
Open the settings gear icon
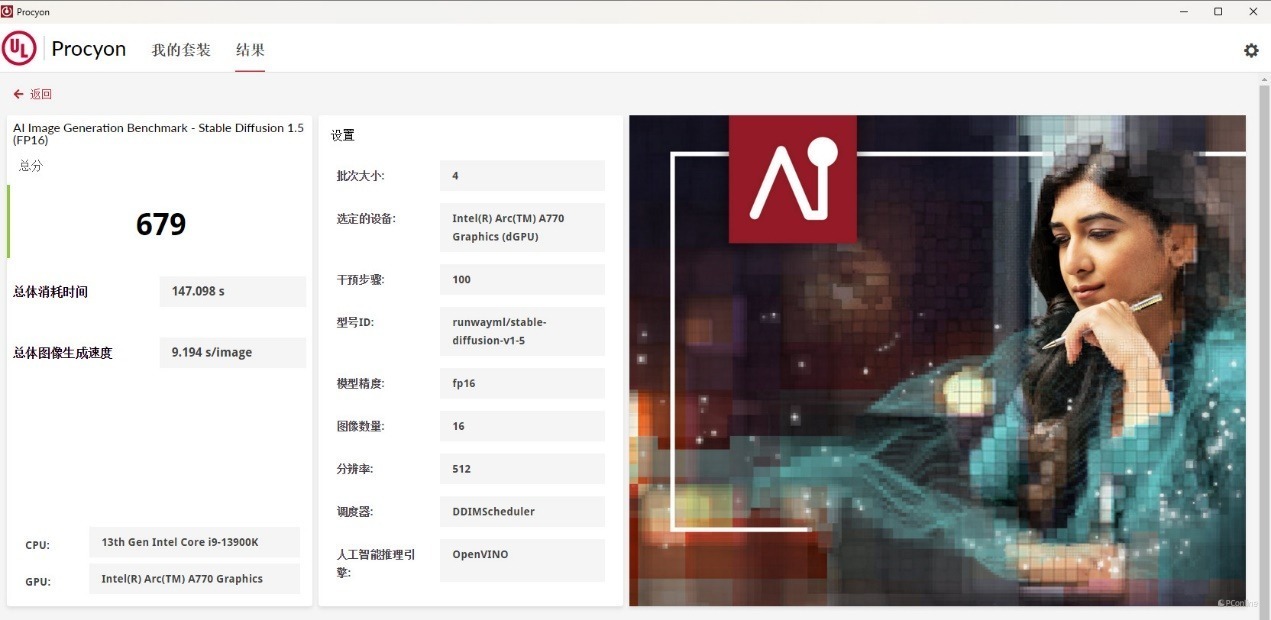pyautogui.click(x=1251, y=50)
